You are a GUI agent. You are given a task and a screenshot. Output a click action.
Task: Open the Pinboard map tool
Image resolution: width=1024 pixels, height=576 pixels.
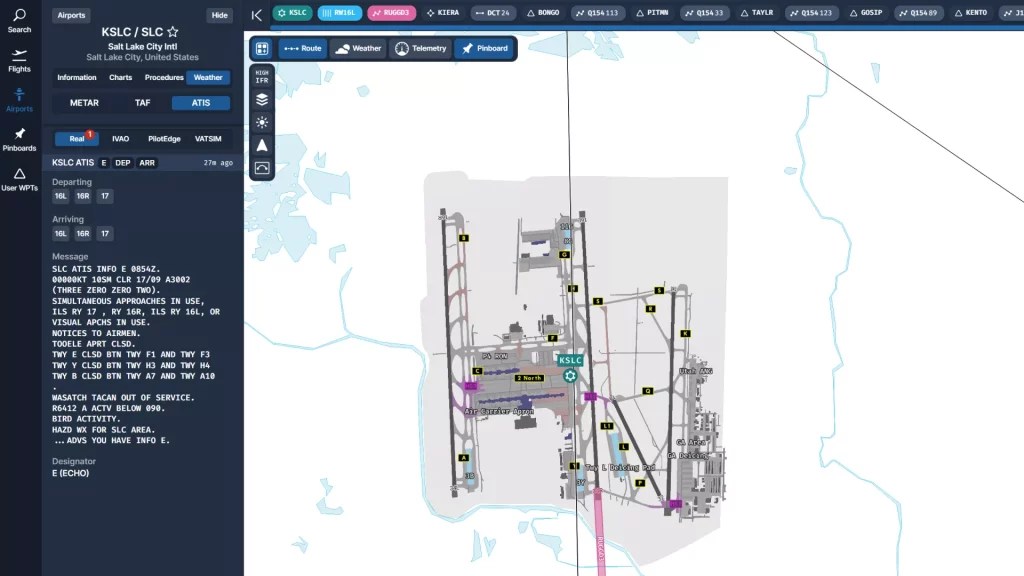coord(484,47)
